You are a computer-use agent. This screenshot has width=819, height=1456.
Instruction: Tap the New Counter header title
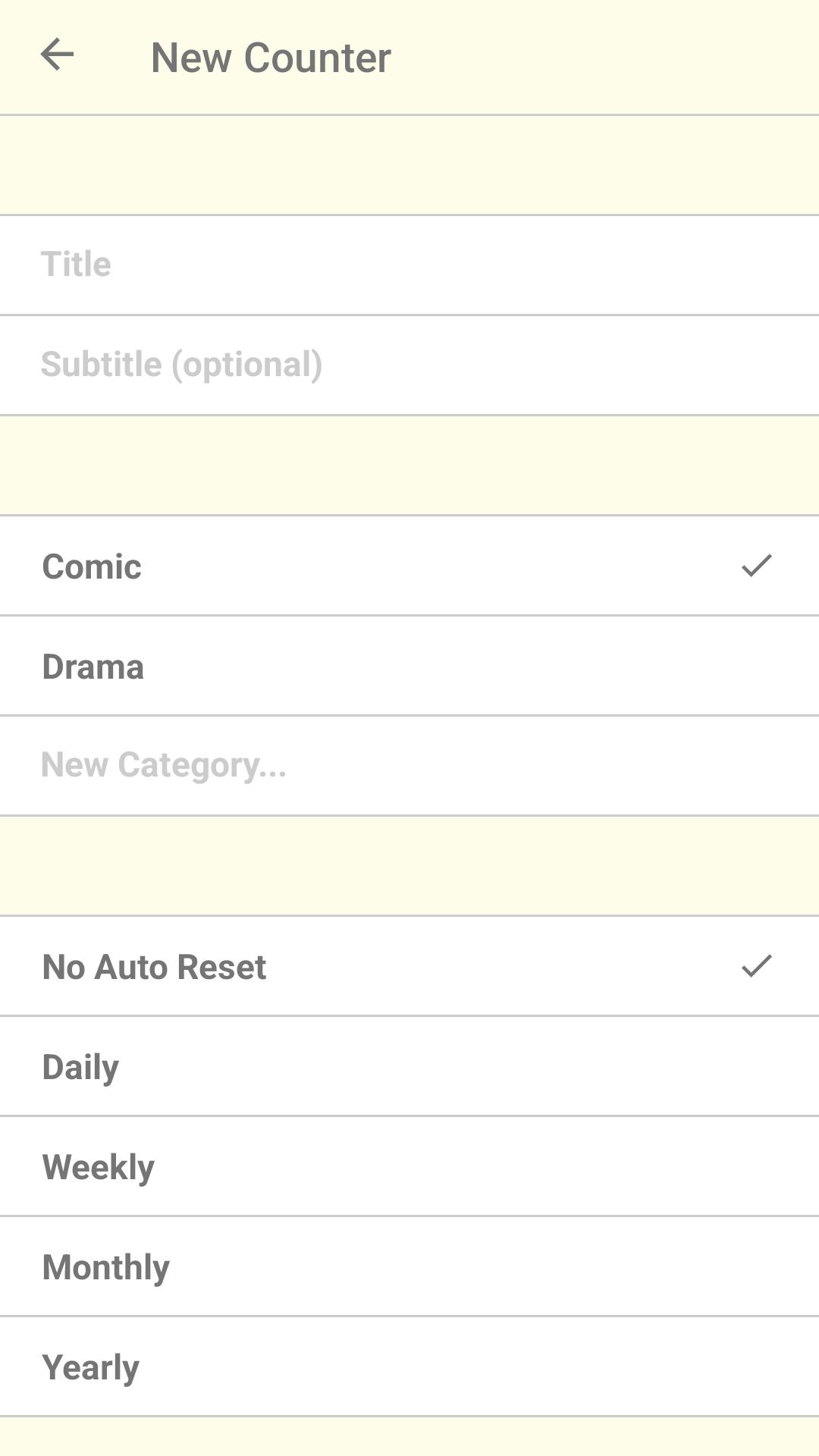[x=271, y=58]
